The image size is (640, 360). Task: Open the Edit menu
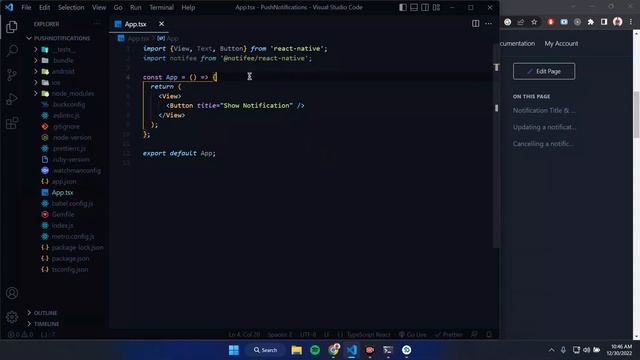click(x=44, y=7)
